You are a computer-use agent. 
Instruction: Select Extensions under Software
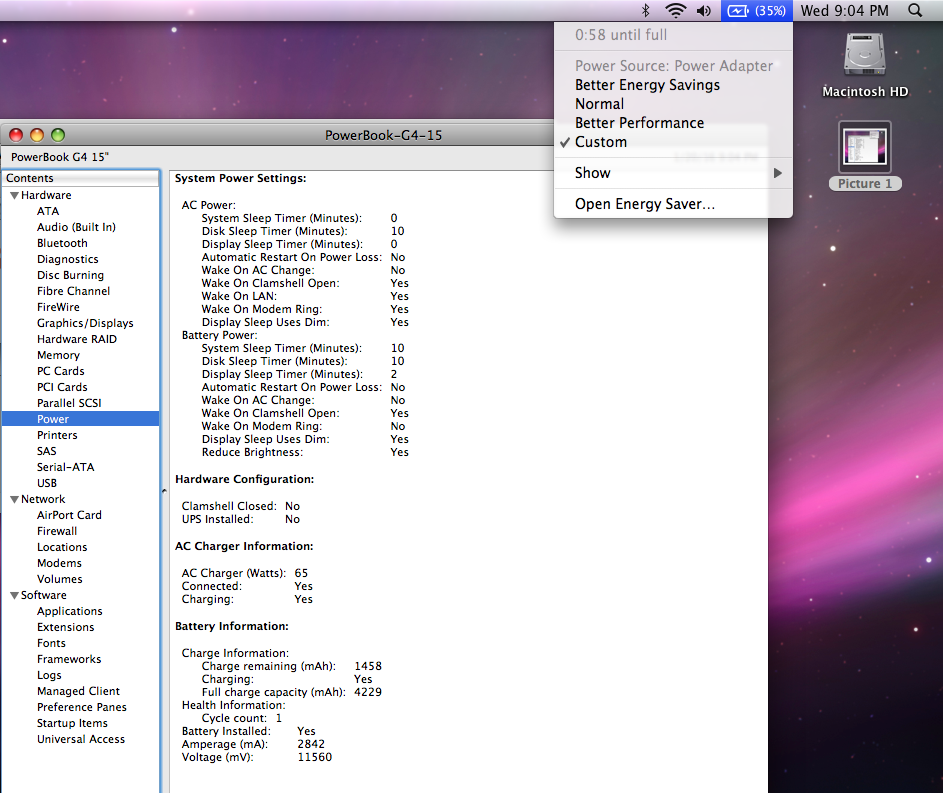[66, 627]
